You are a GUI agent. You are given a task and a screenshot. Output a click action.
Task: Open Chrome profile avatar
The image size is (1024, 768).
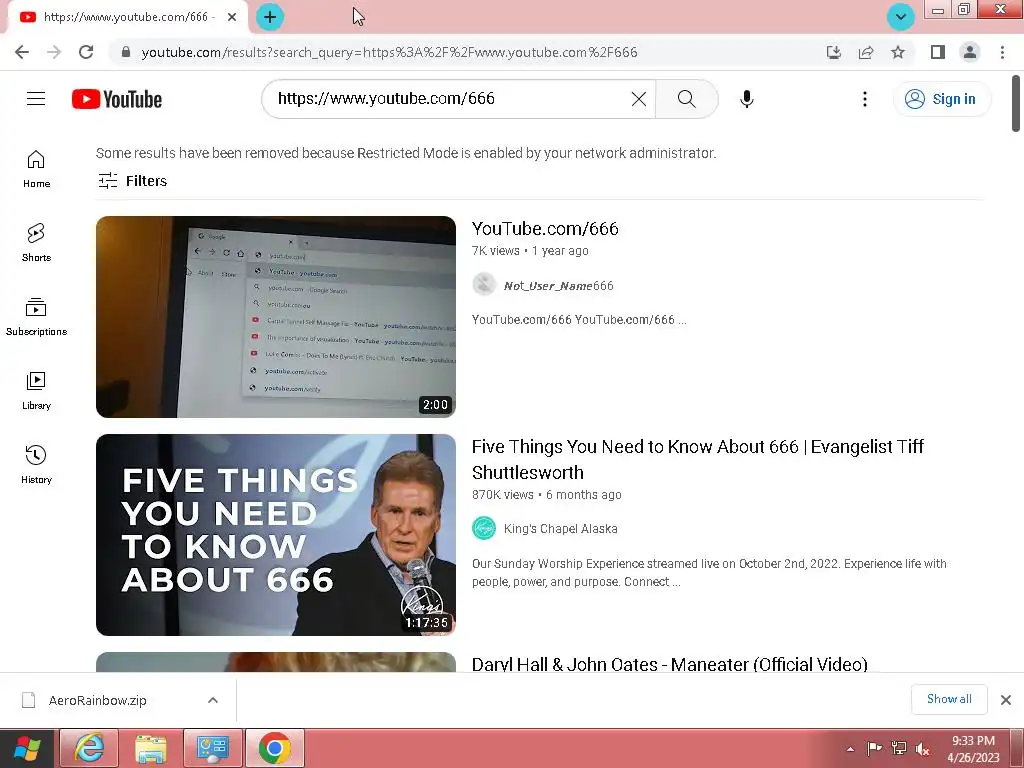970,52
